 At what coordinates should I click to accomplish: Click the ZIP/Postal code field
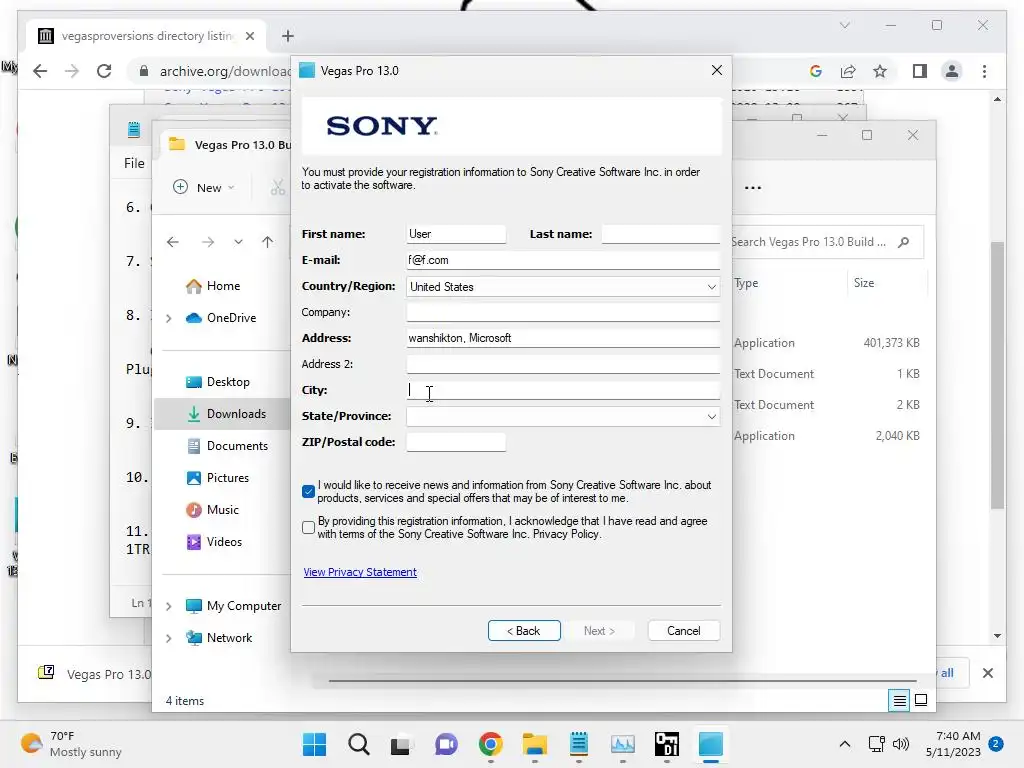pyautogui.click(x=456, y=442)
